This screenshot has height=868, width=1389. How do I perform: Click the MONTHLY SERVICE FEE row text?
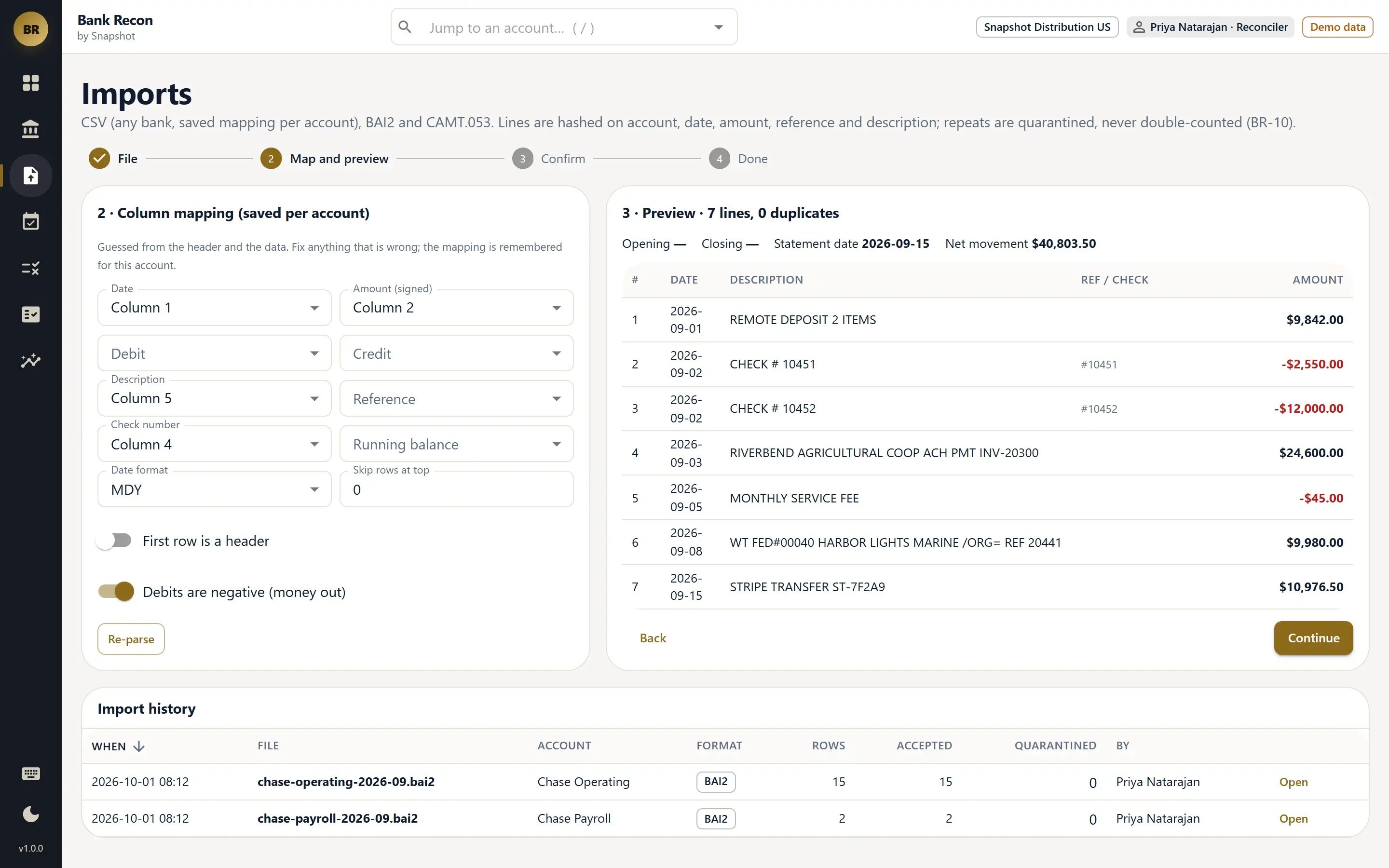tap(794, 498)
